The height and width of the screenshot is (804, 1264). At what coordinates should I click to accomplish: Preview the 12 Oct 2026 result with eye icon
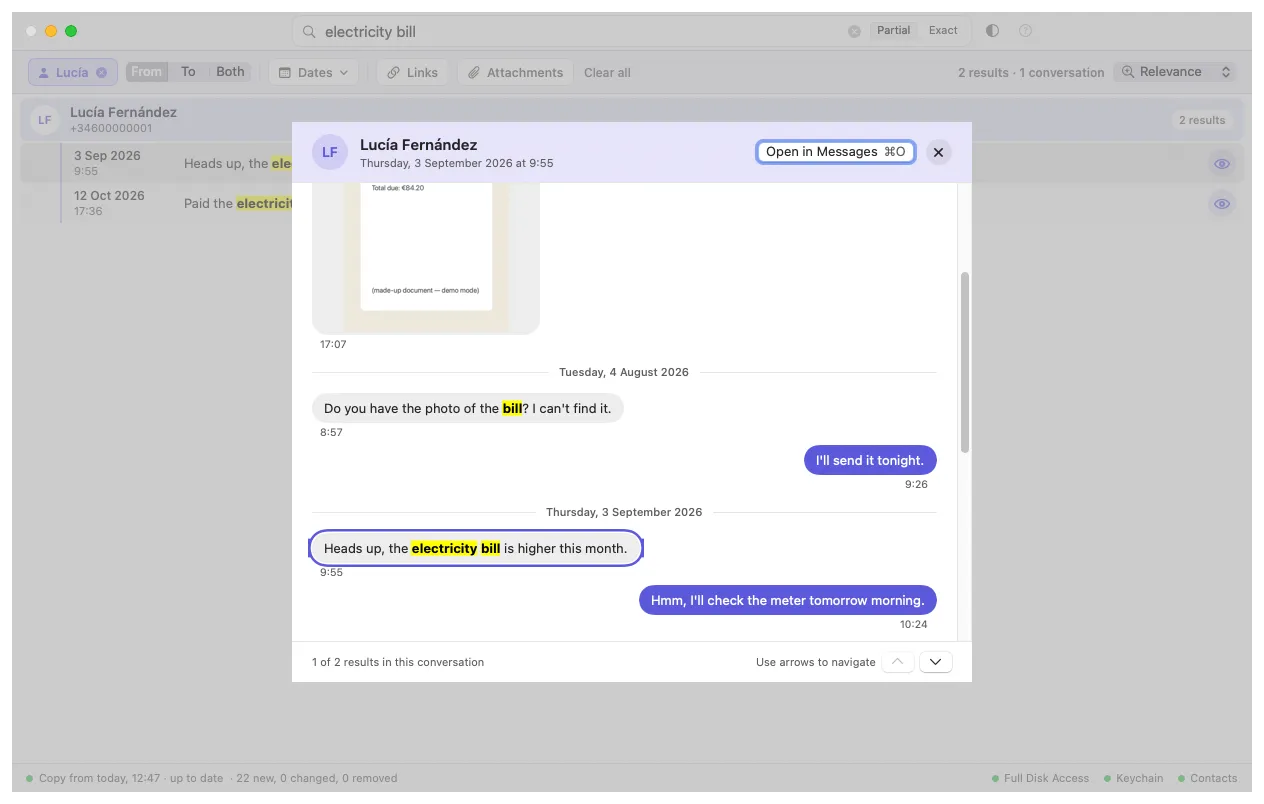pyautogui.click(x=1221, y=204)
